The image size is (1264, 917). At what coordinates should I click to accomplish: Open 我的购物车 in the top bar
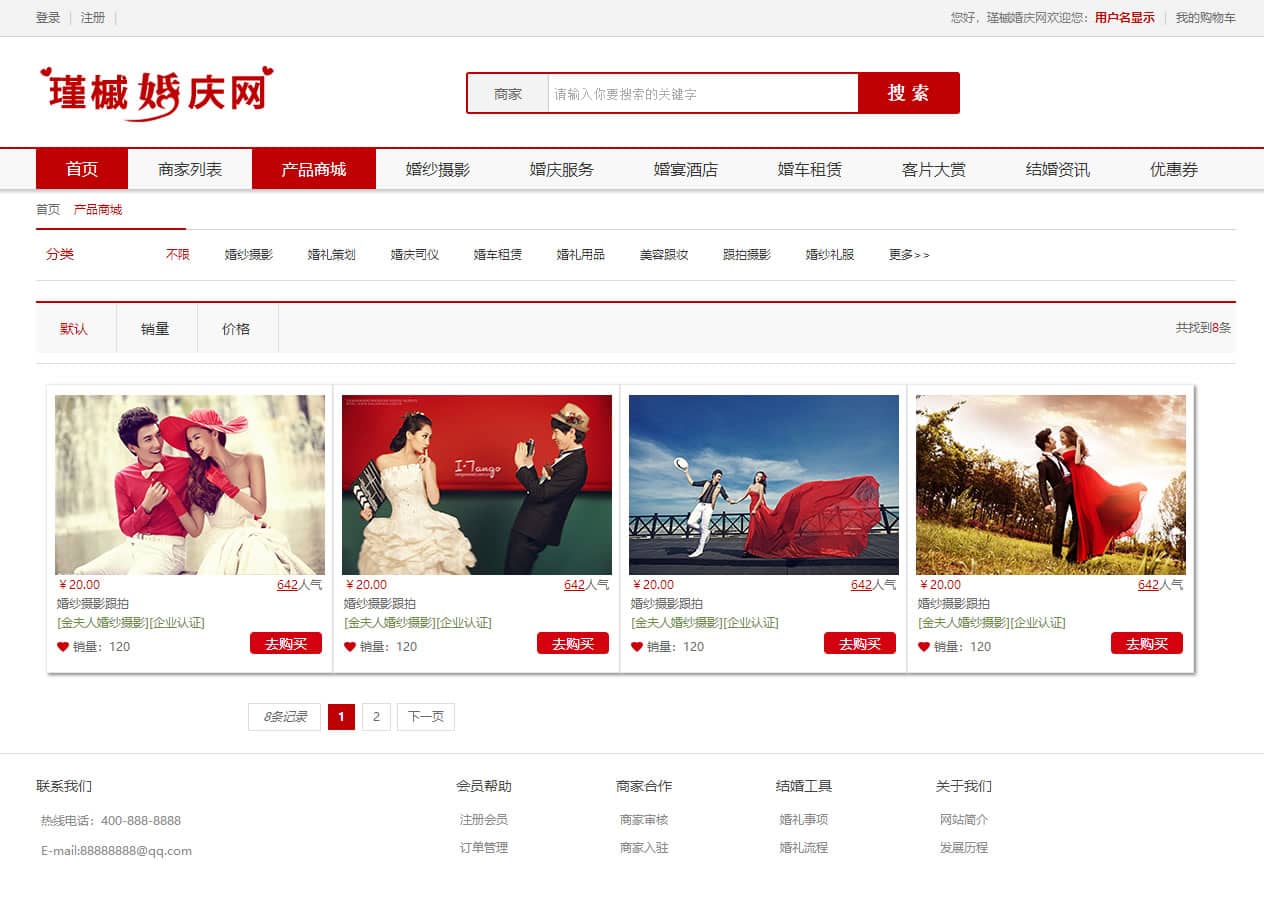1205,18
